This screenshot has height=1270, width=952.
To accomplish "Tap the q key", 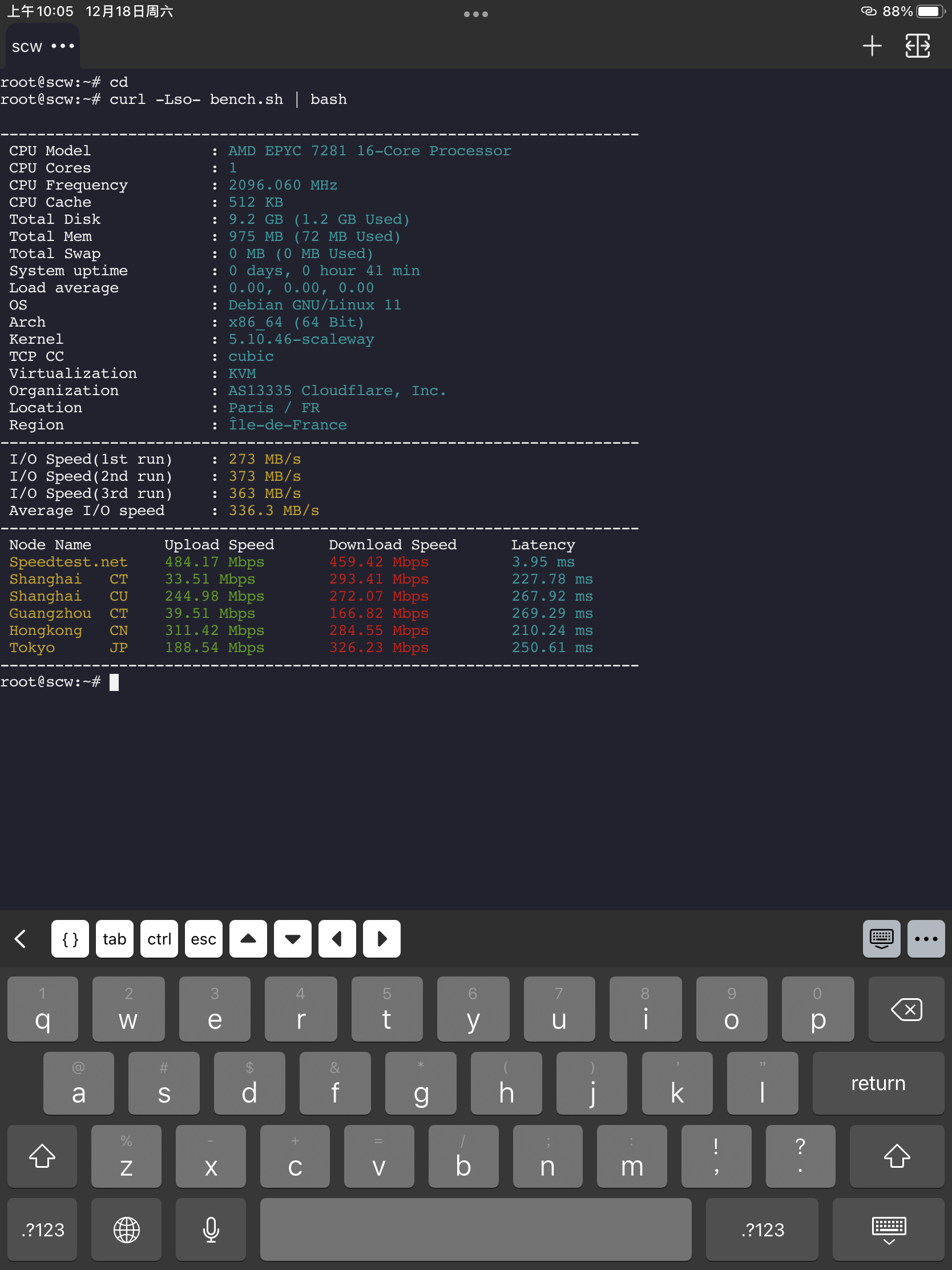I will [42, 1009].
